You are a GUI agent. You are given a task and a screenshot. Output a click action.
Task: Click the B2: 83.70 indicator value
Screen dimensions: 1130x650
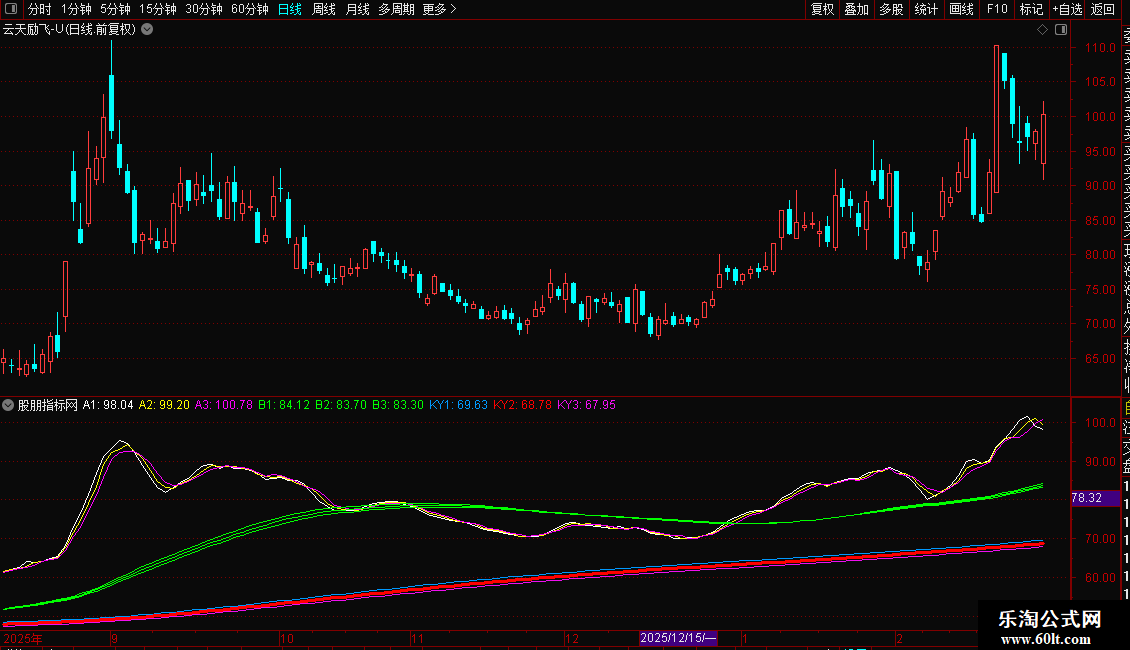point(341,405)
